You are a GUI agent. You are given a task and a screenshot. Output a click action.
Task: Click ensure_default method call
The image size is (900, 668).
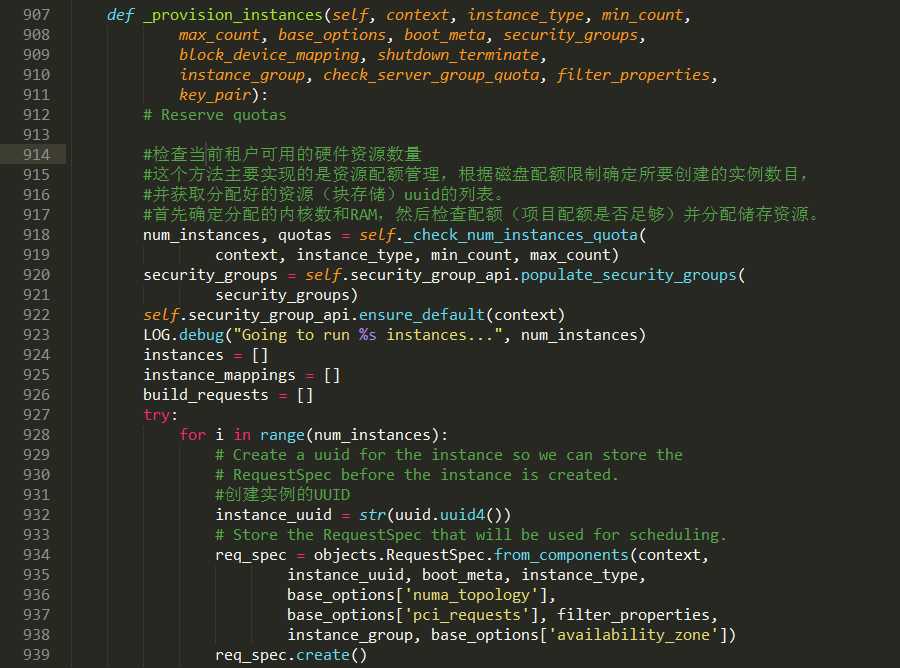422,314
